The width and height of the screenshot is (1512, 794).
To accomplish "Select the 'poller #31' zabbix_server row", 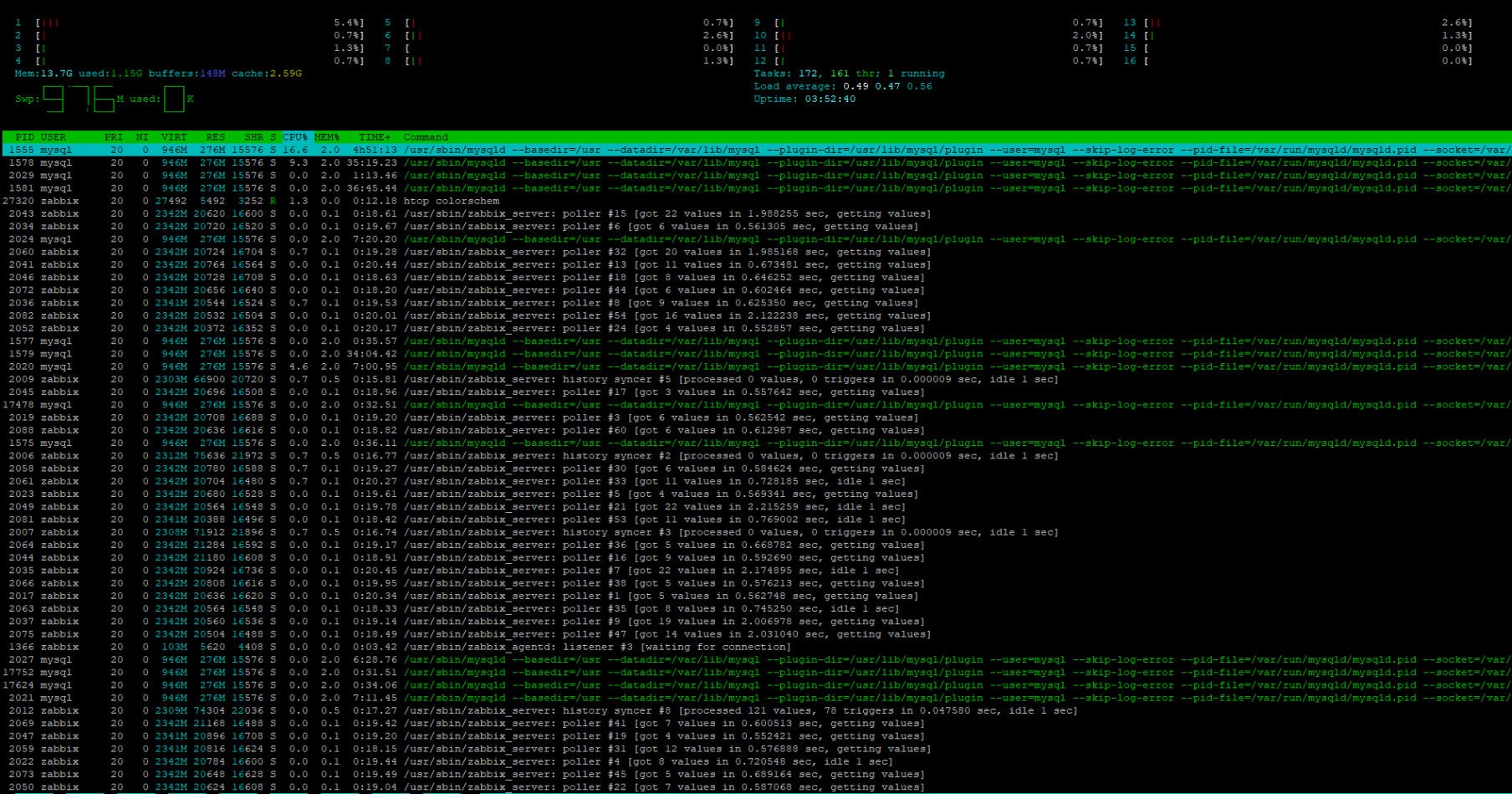I will coord(756,749).
